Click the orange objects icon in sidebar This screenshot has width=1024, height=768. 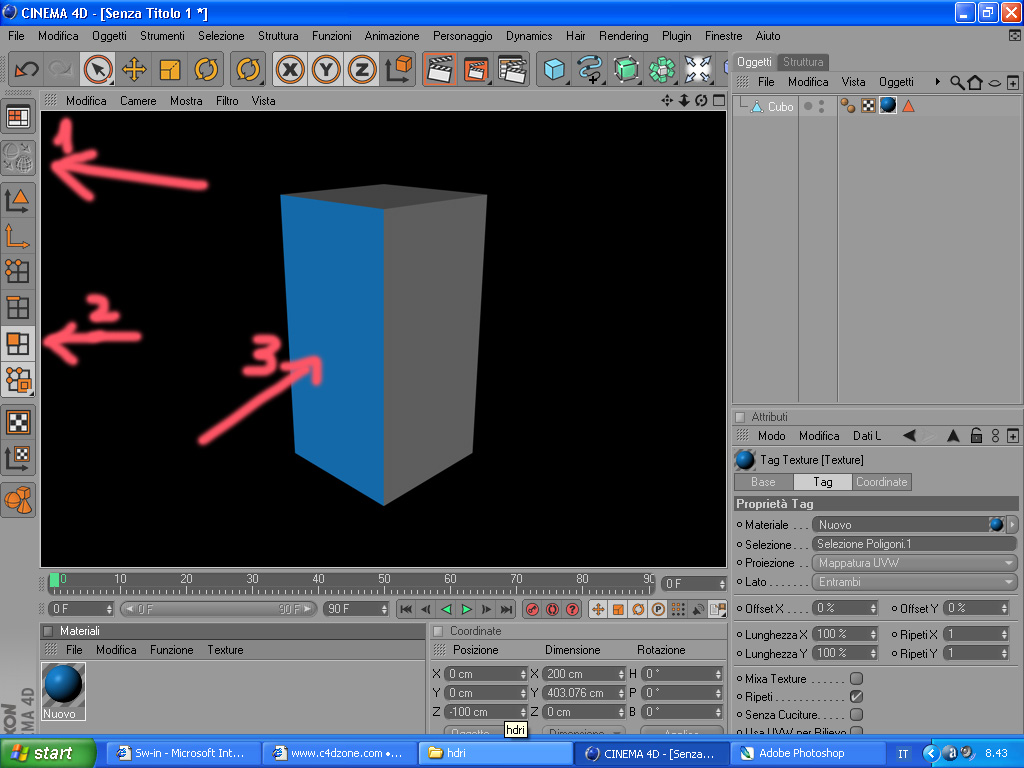click(x=18, y=500)
